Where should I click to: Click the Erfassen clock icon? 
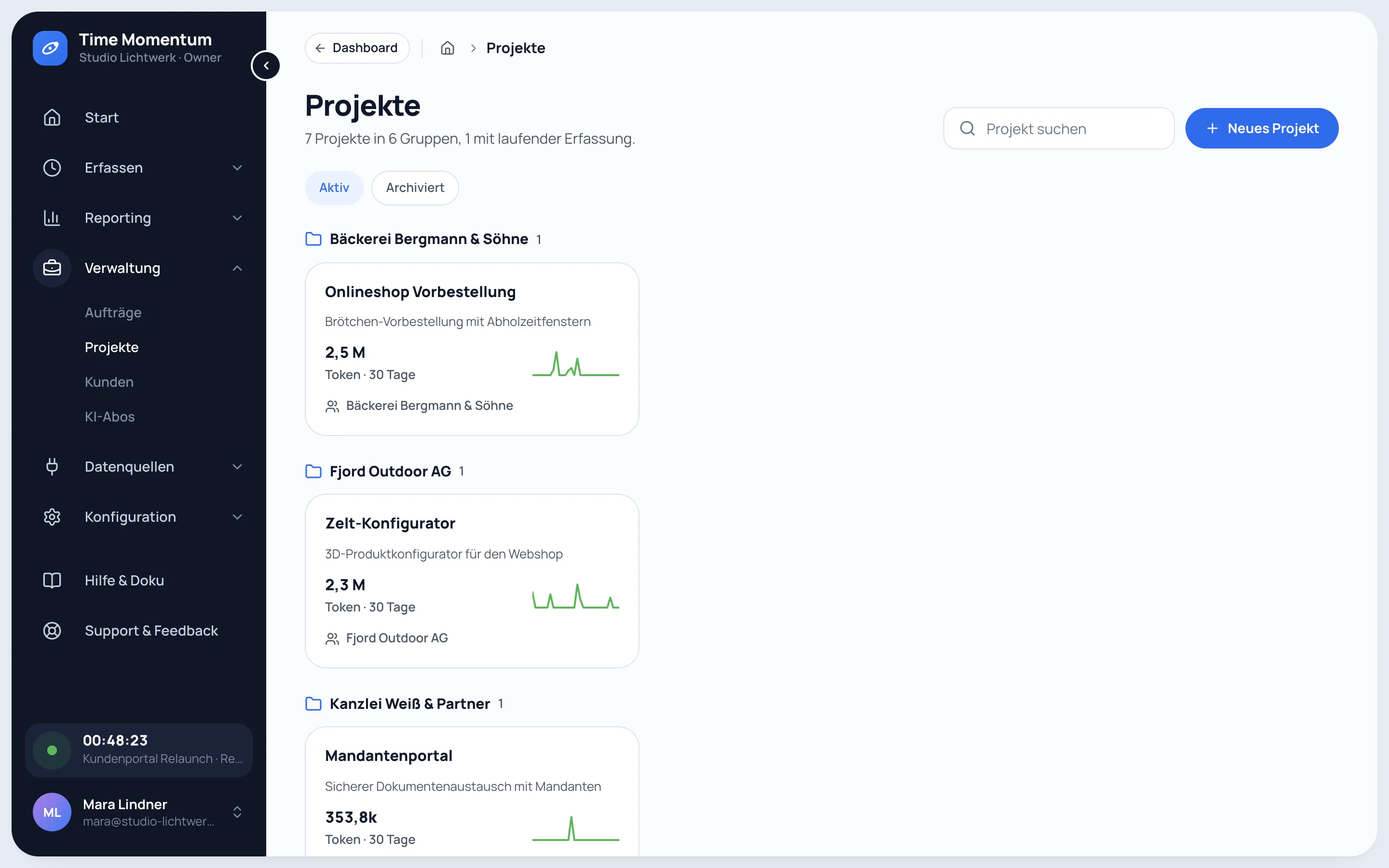click(x=52, y=168)
